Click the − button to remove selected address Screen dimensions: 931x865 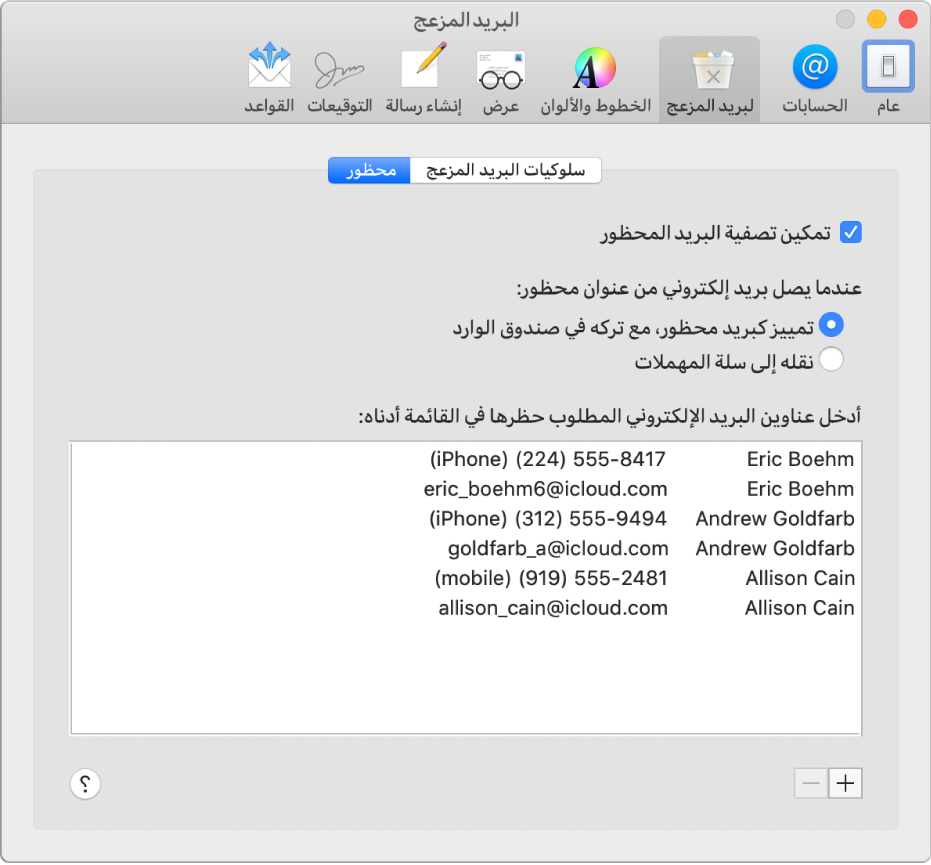click(x=810, y=783)
